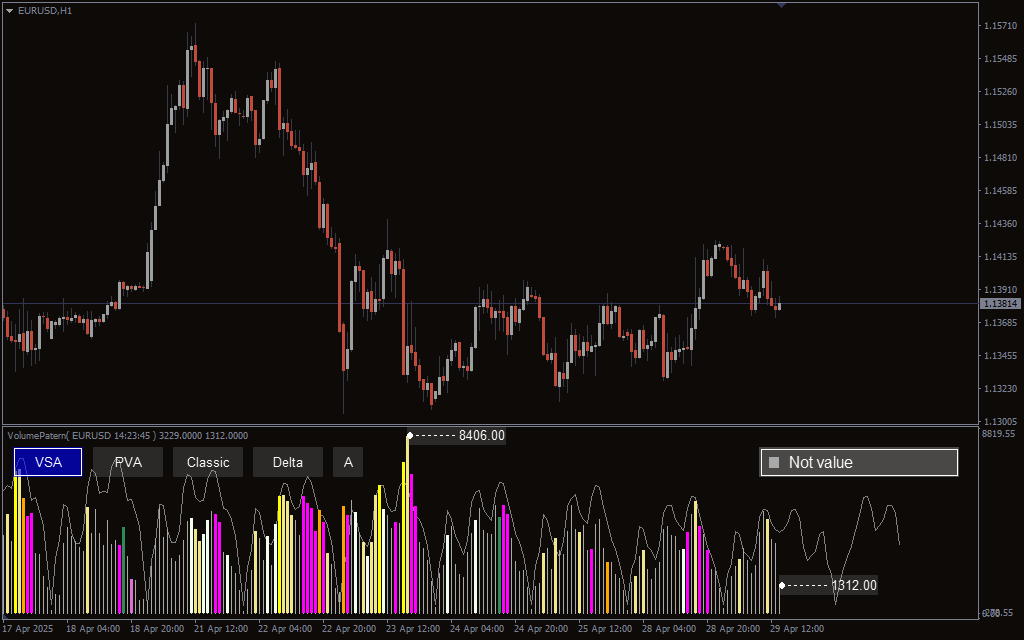Click the white dot marker beside 1312.00
Screen dimensions: 1024x640
pyautogui.click(x=782, y=585)
